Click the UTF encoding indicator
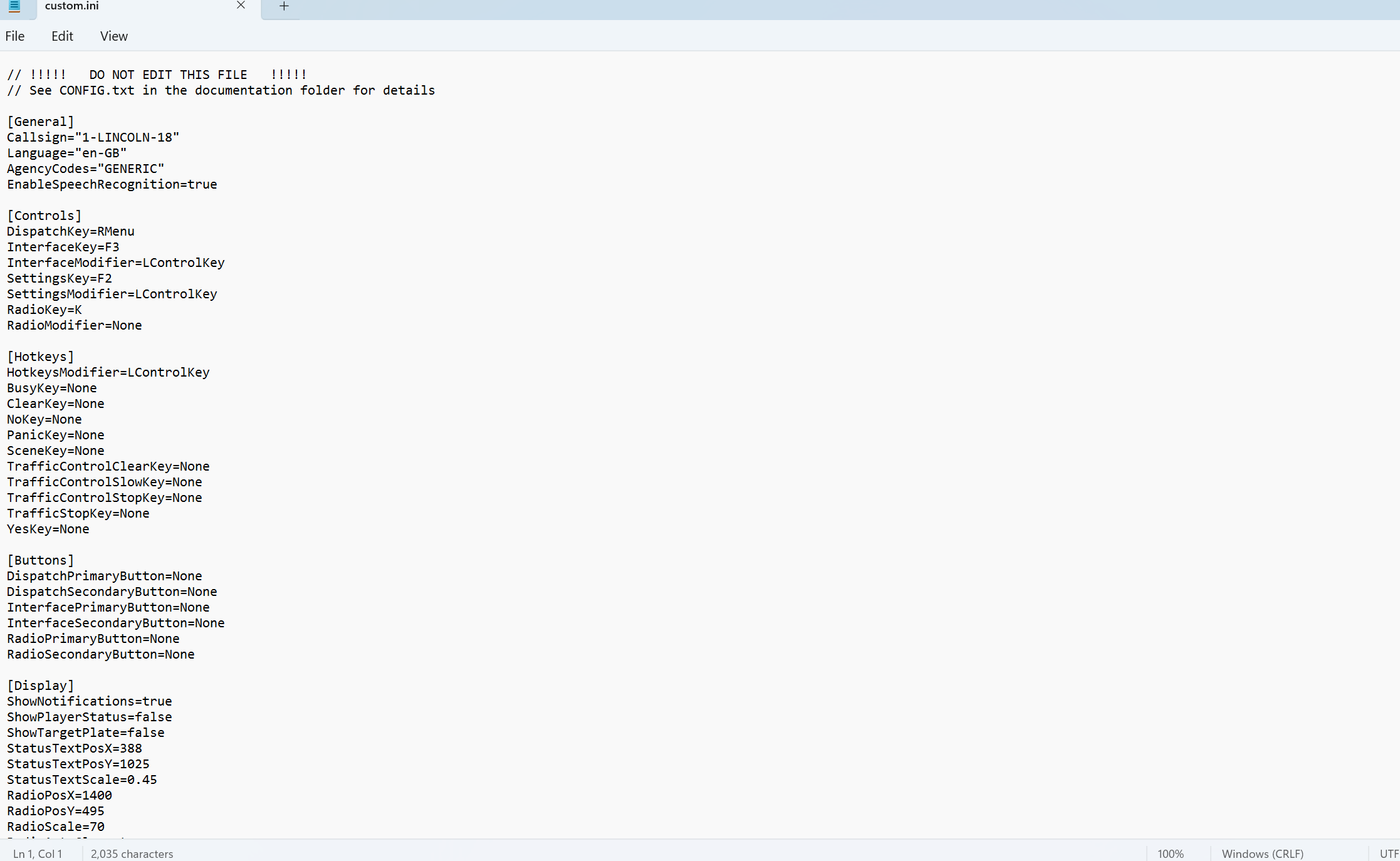The image size is (1400, 861). point(1388,853)
